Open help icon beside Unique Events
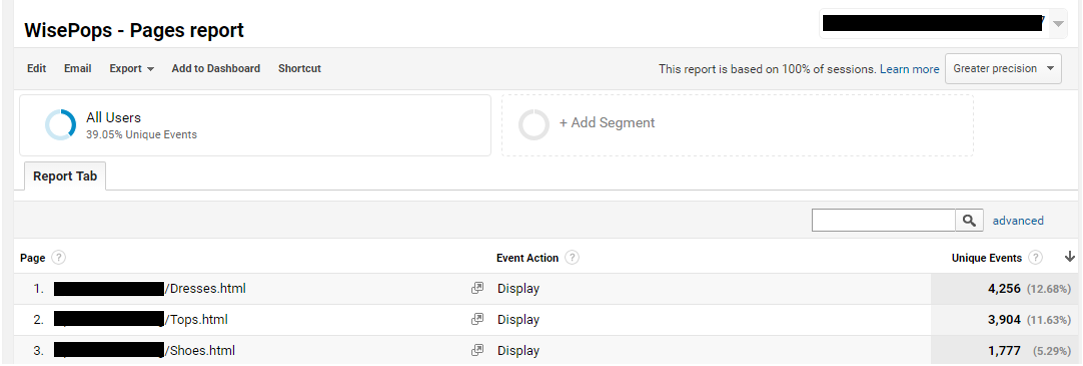Image resolution: width=1083 pixels, height=366 pixels. click(1035, 258)
